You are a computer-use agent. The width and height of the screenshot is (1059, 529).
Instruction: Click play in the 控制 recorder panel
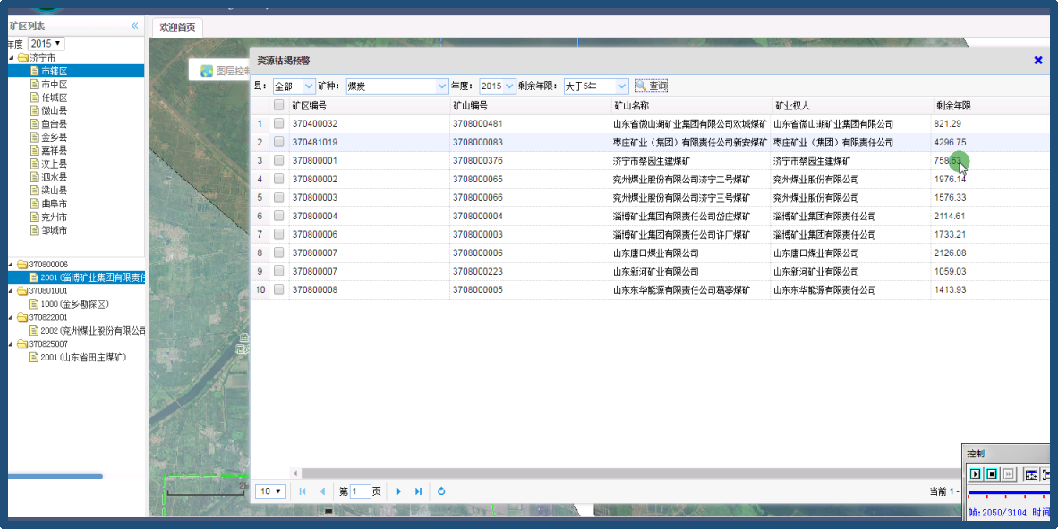click(x=975, y=474)
